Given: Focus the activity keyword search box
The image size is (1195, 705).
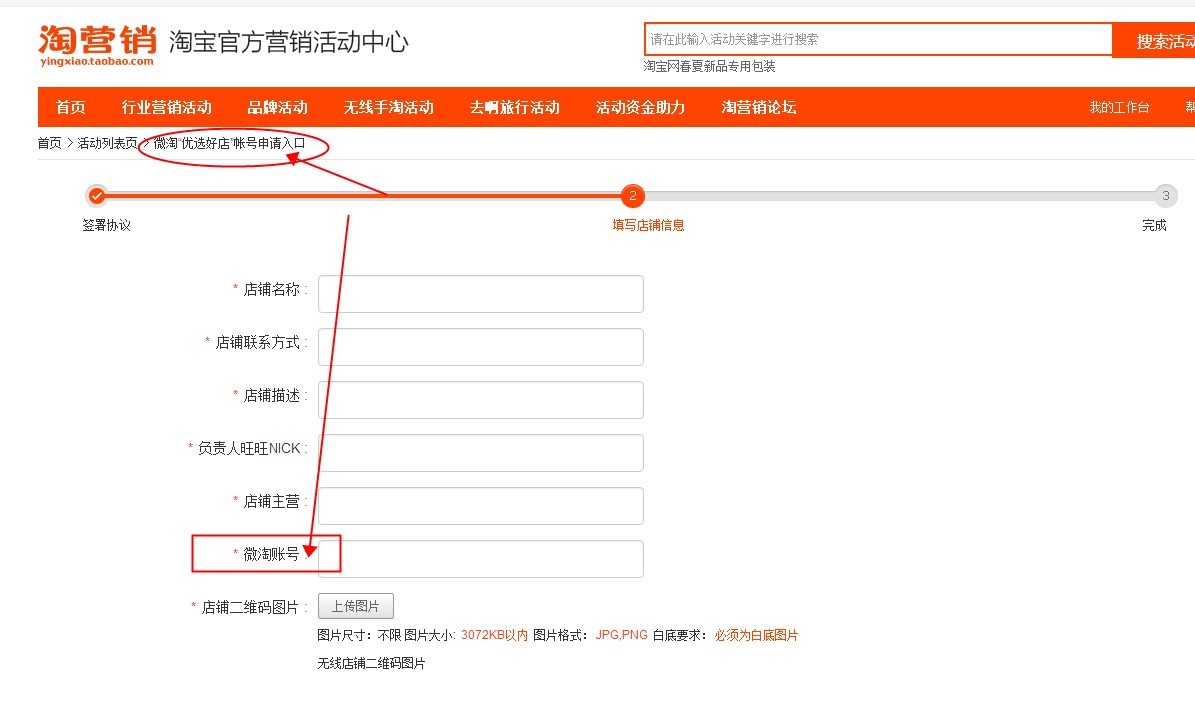Looking at the screenshot, I should point(878,39).
